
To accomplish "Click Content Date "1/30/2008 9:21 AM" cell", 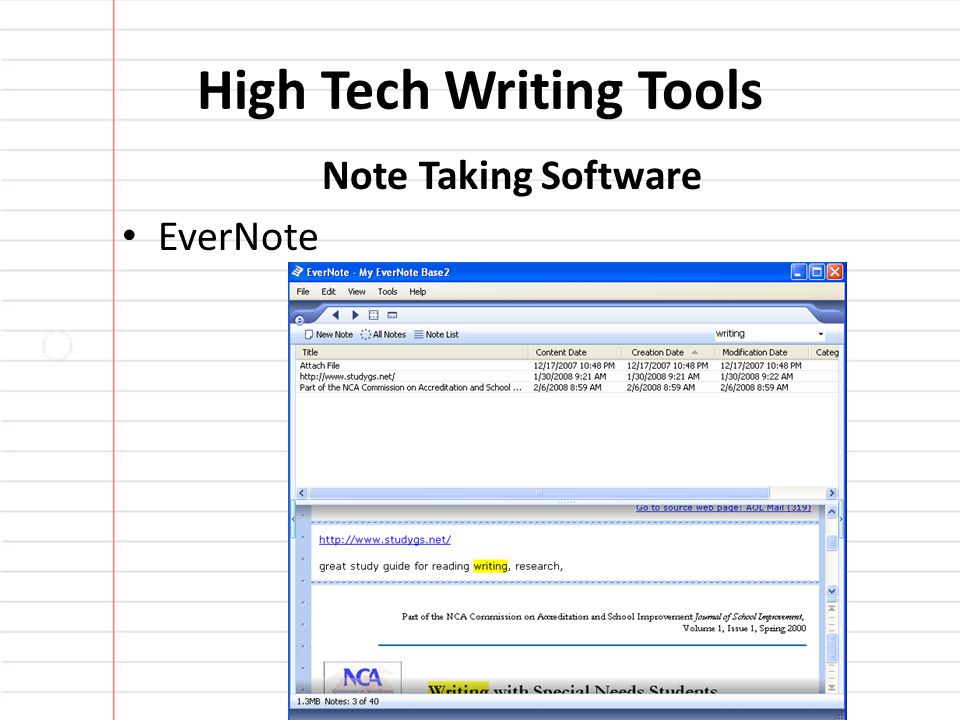I will pos(570,377).
